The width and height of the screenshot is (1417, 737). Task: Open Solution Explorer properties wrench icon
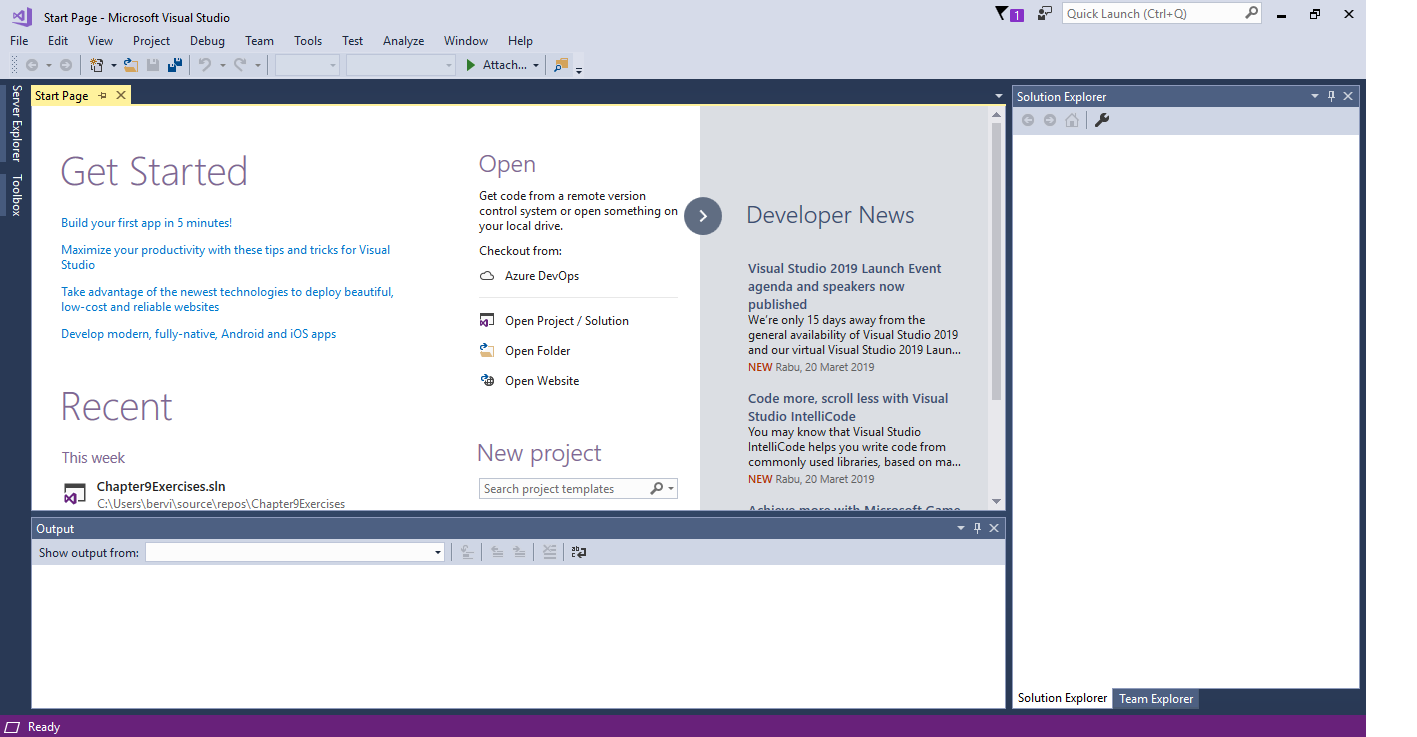pos(1102,120)
